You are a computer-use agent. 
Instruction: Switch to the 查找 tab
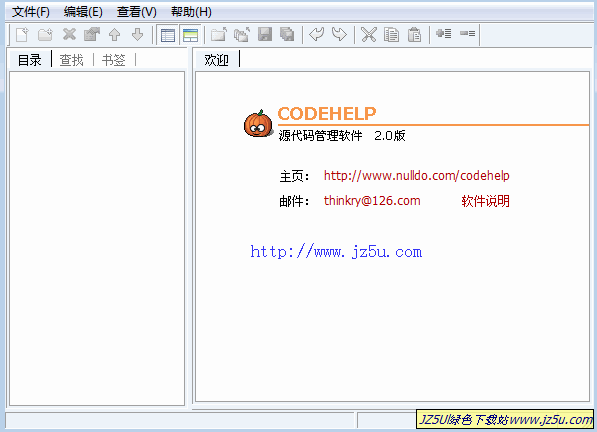[72, 60]
